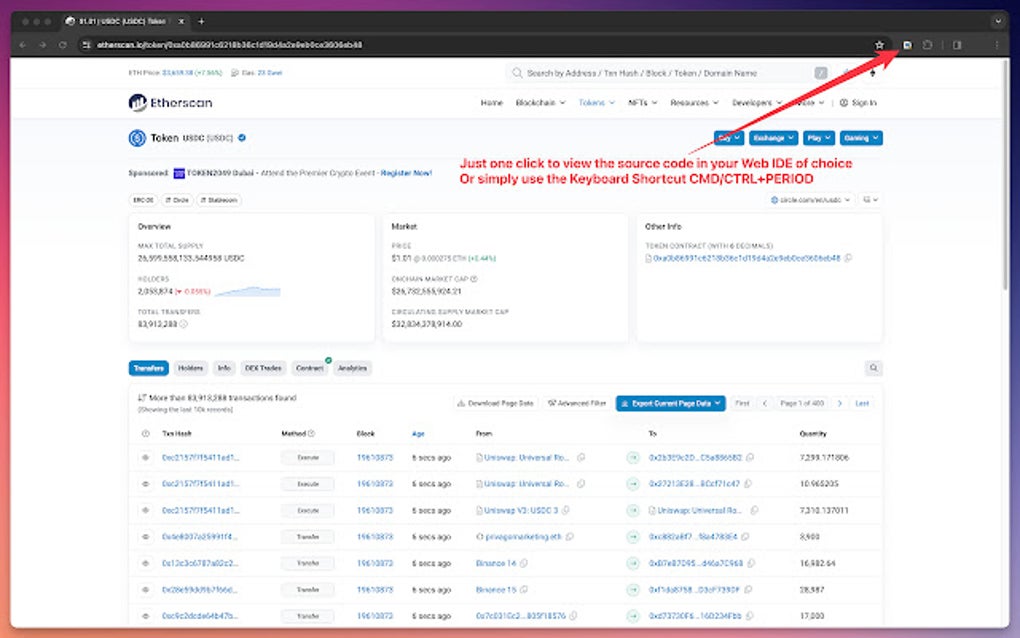Click the Web IDE extension icon in toolbar

[905, 44]
